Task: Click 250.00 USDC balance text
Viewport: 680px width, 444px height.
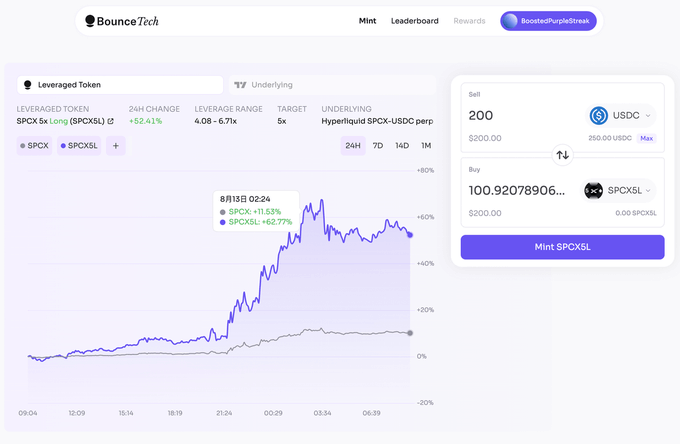Action: point(610,138)
